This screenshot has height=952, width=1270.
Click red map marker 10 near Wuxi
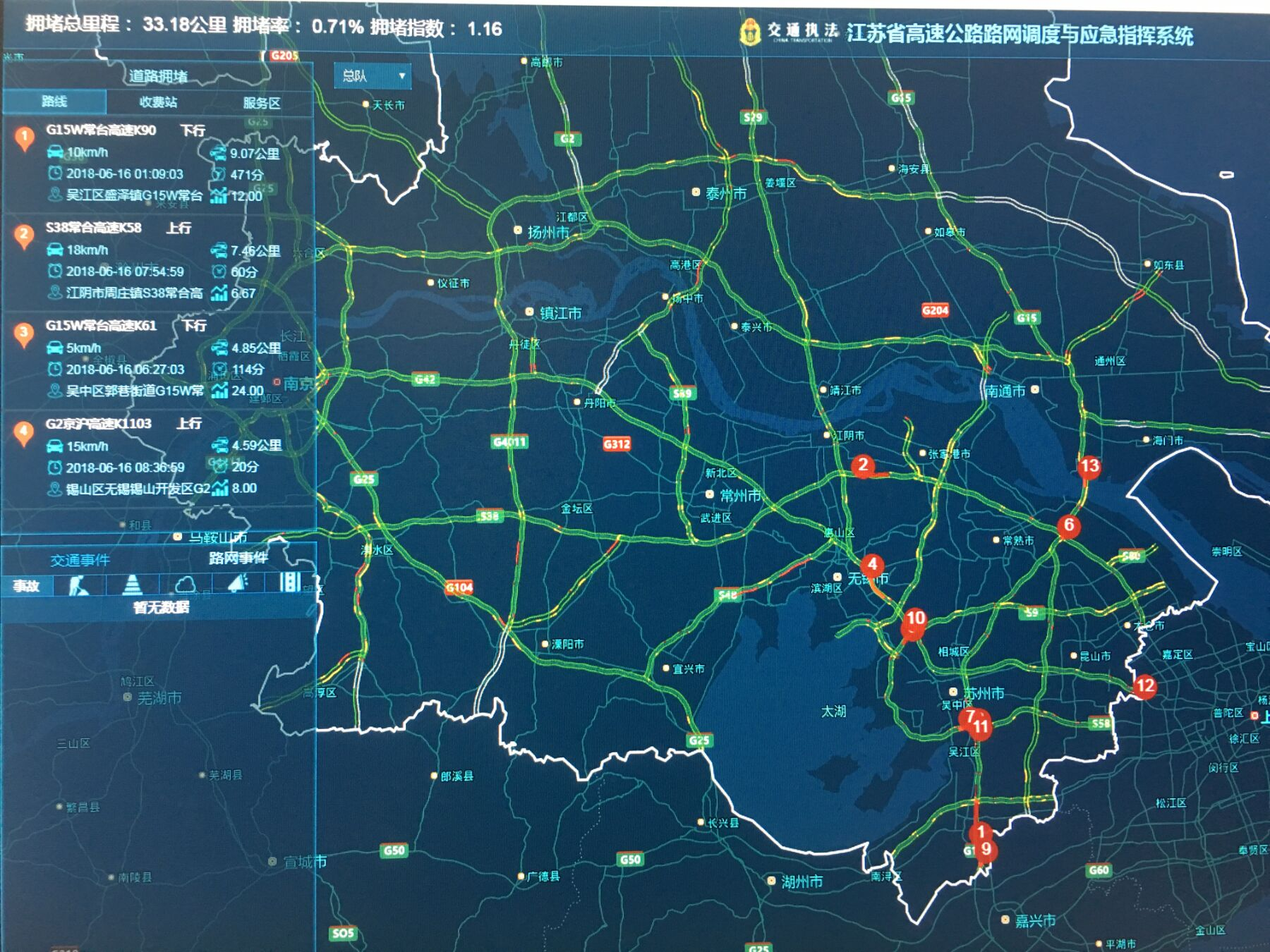pyautogui.click(x=915, y=619)
